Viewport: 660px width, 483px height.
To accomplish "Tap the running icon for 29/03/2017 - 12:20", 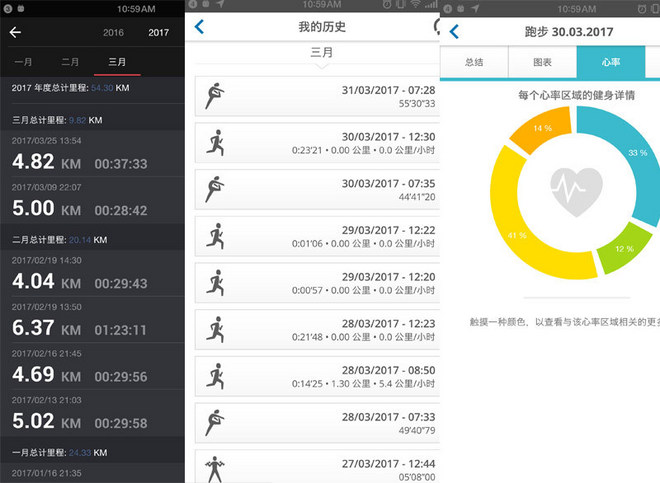I will [215, 283].
